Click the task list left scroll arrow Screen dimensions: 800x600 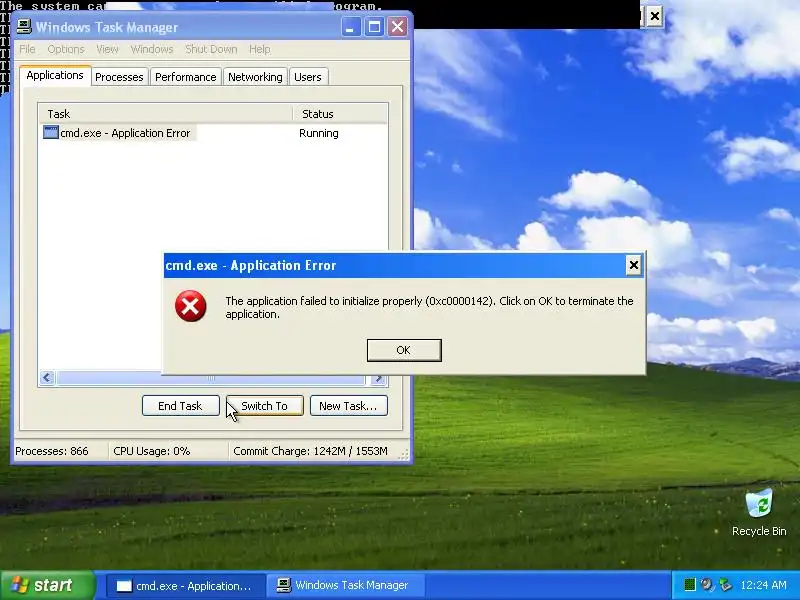(47, 378)
